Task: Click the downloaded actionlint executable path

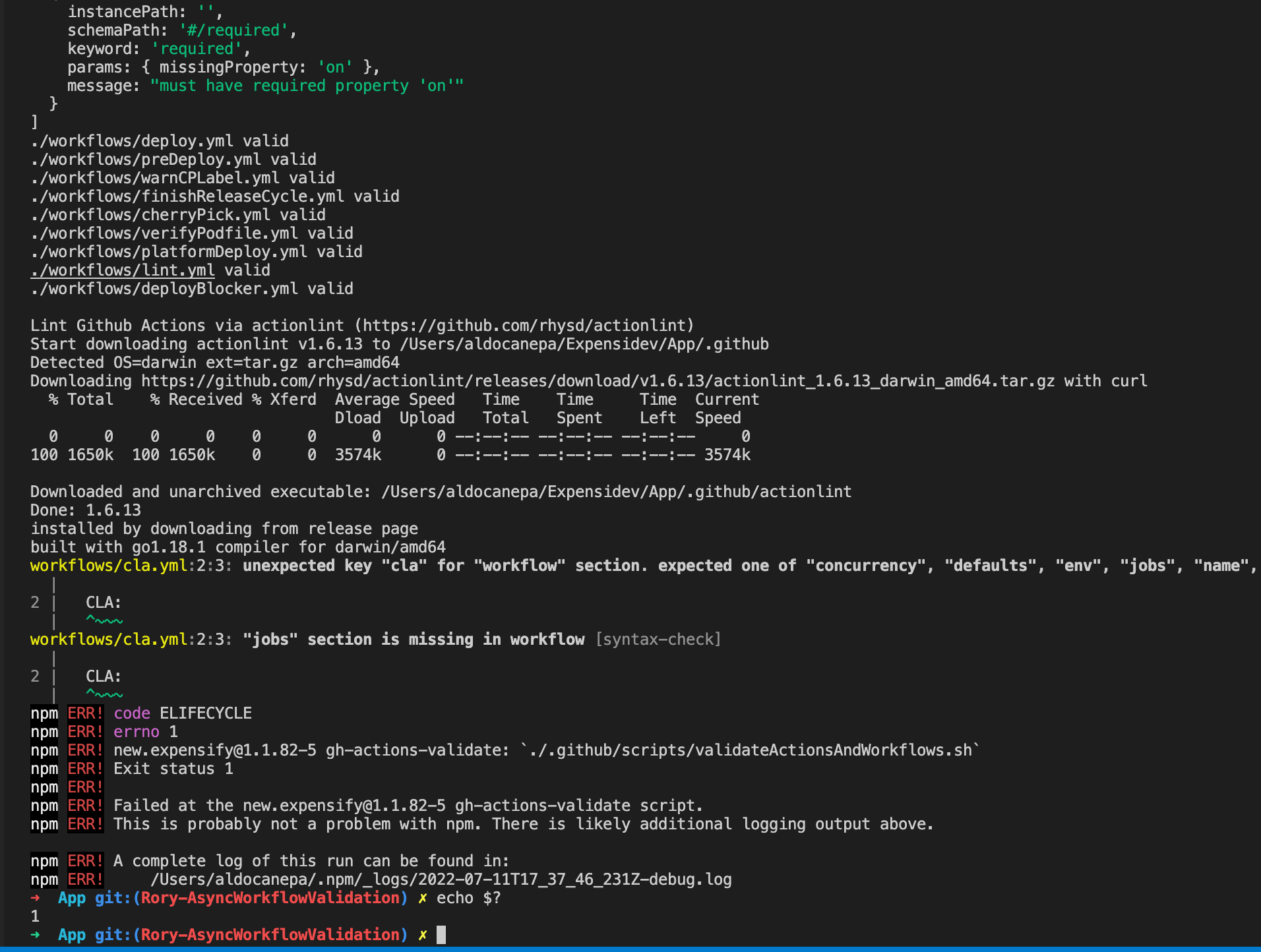Action: [x=617, y=492]
